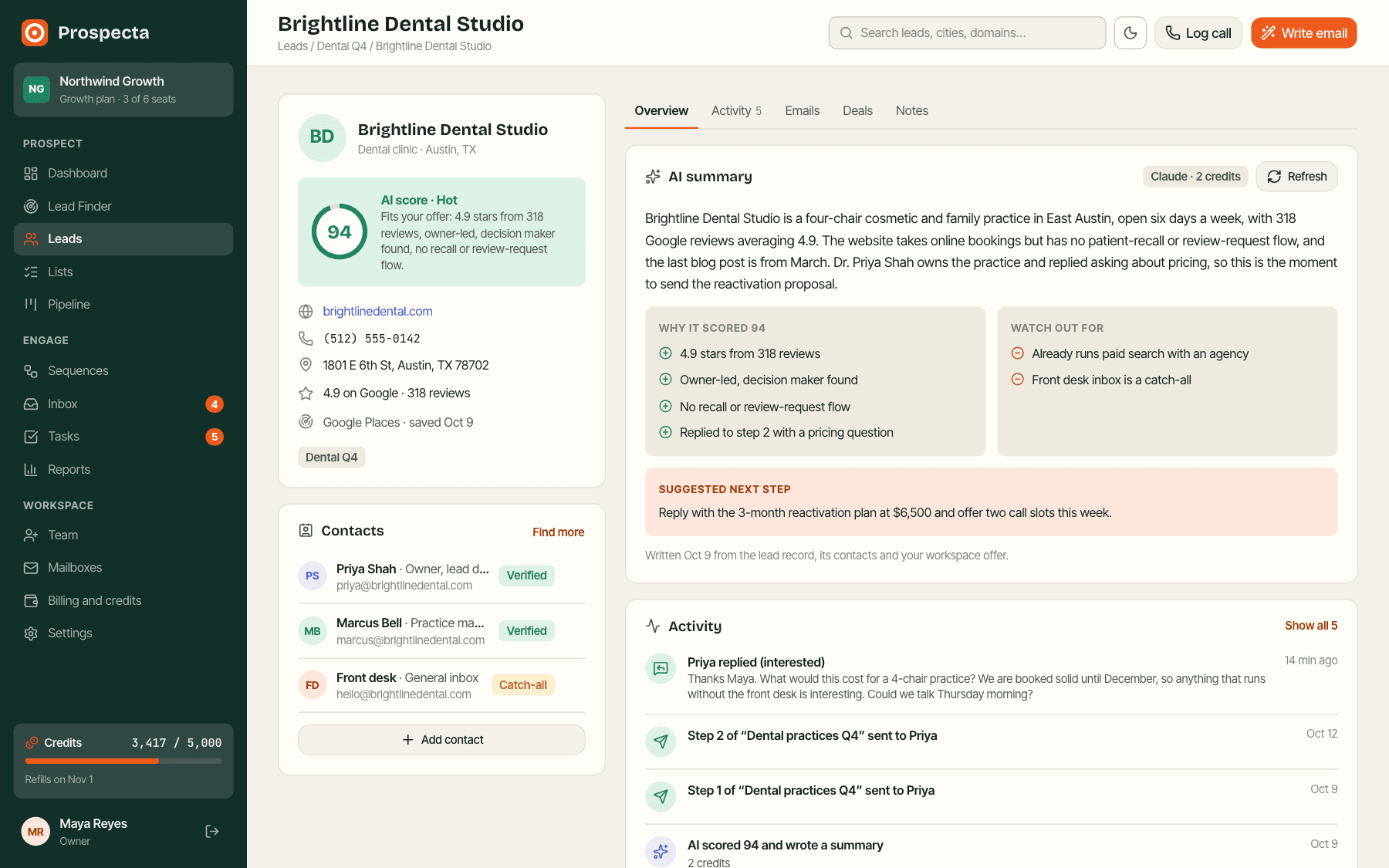The width and height of the screenshot is (1389, 868).
Task: Open the brightlinedental.com website link
Action: point(377,312)
